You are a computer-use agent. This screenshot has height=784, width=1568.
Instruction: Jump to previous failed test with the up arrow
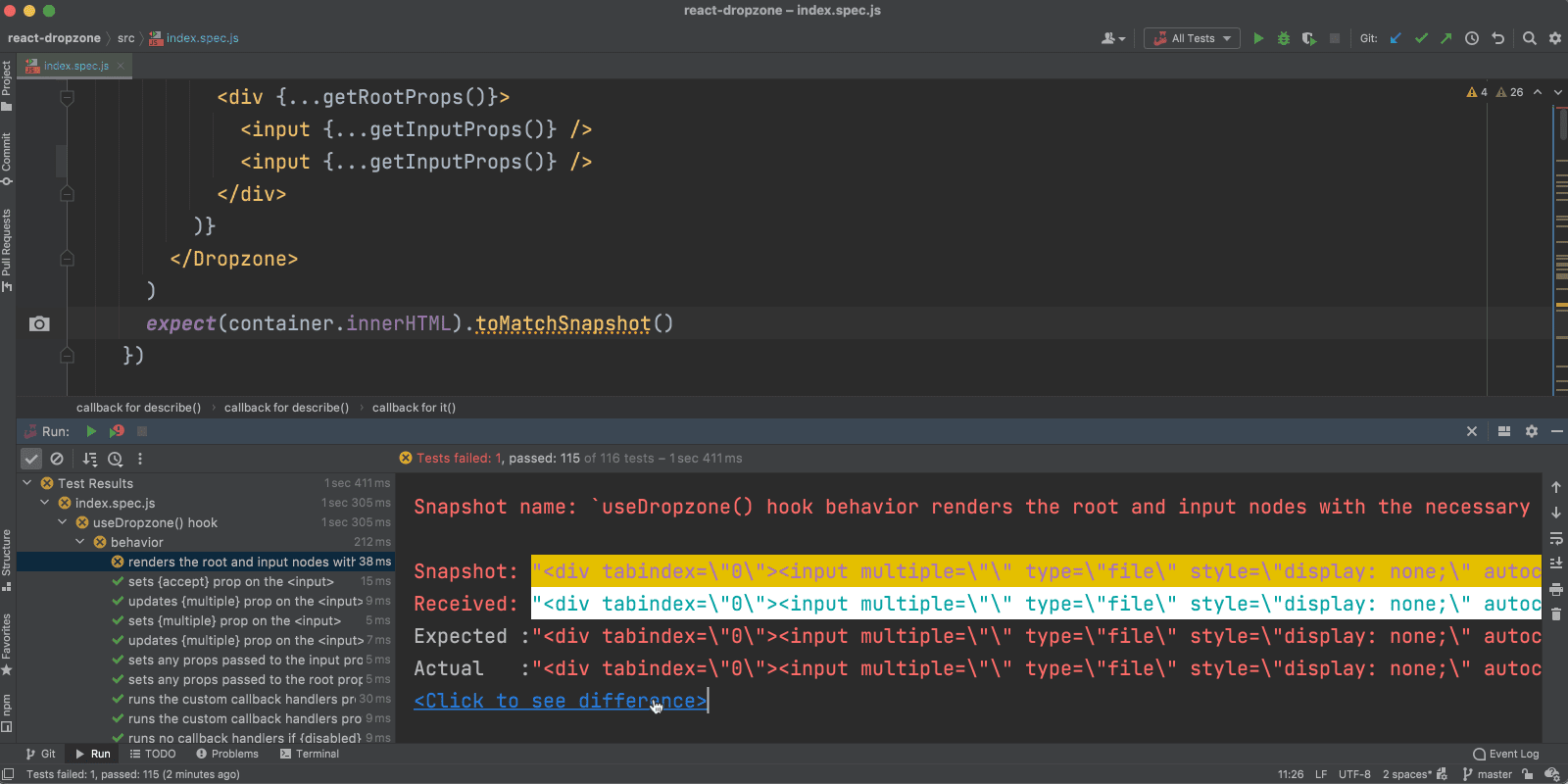1556,487
